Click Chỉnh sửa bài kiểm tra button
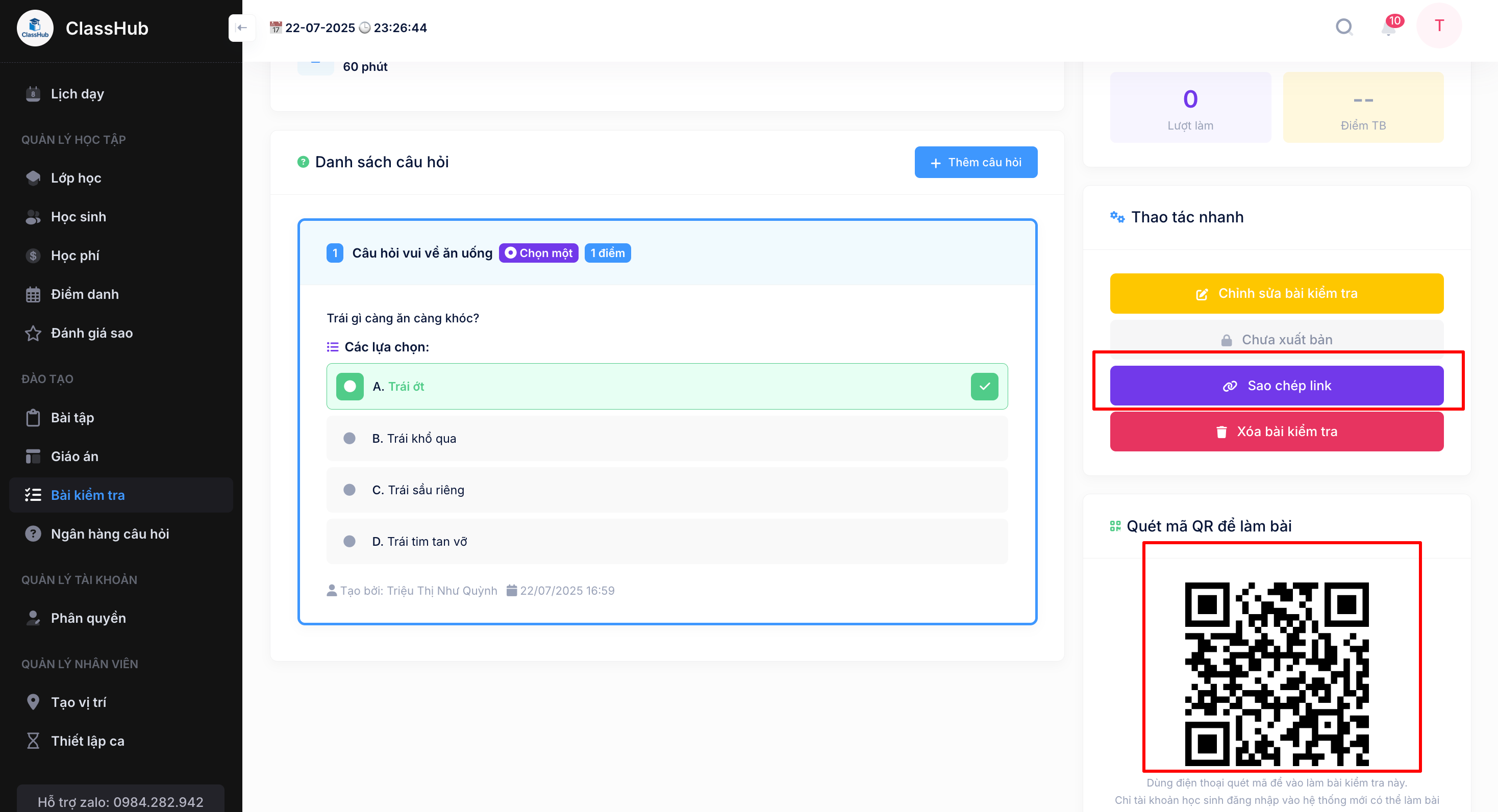Screen dimensions: 1498x812 pyautogui.click(x=1277, y=293)
